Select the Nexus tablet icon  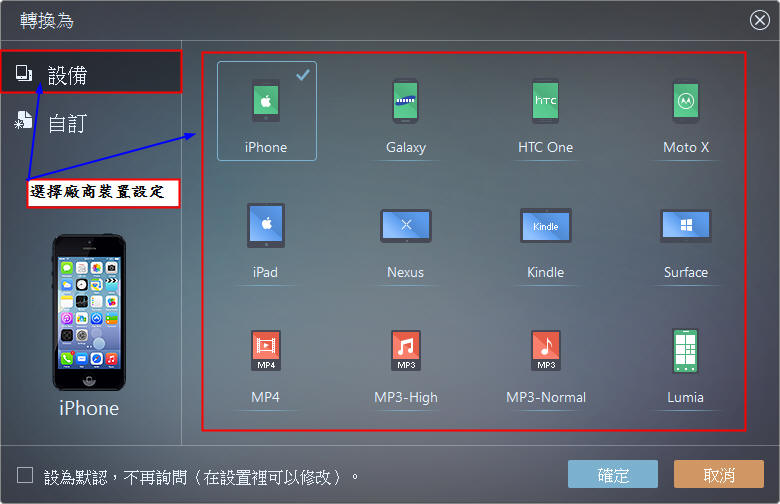coord(405,226)
